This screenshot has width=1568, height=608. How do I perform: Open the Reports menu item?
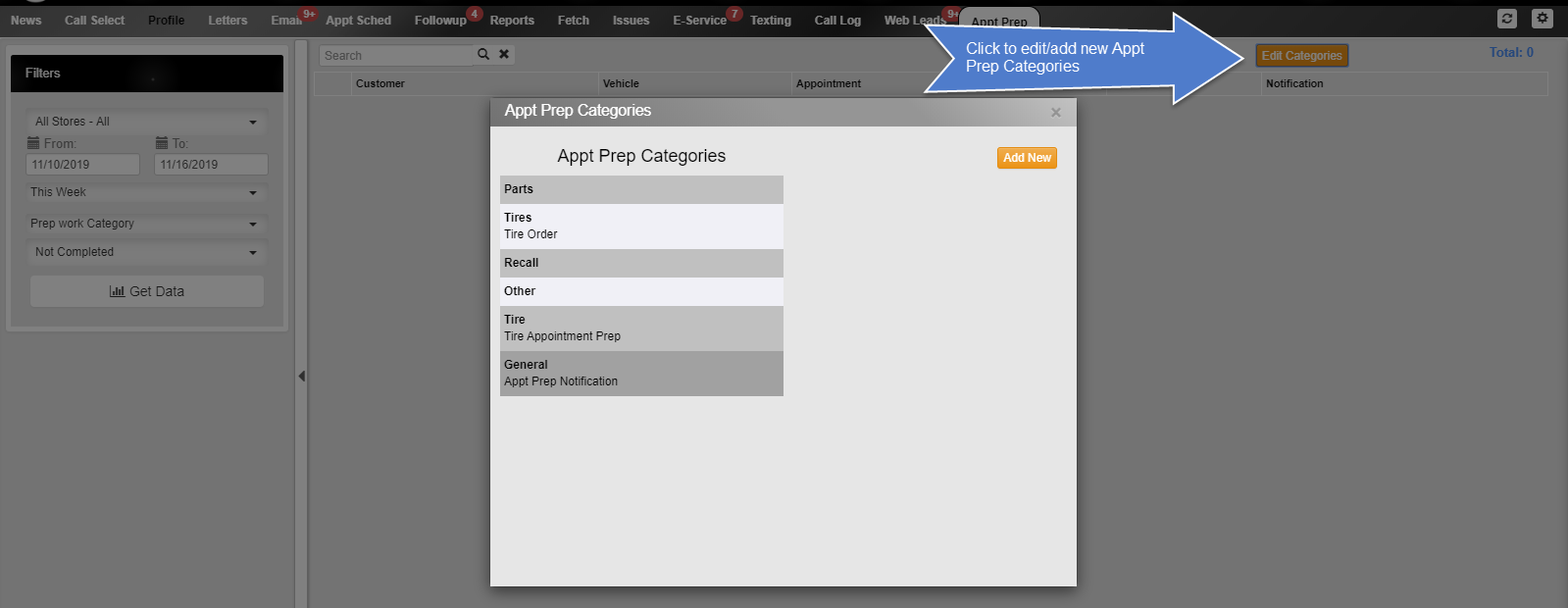[512, 21]
